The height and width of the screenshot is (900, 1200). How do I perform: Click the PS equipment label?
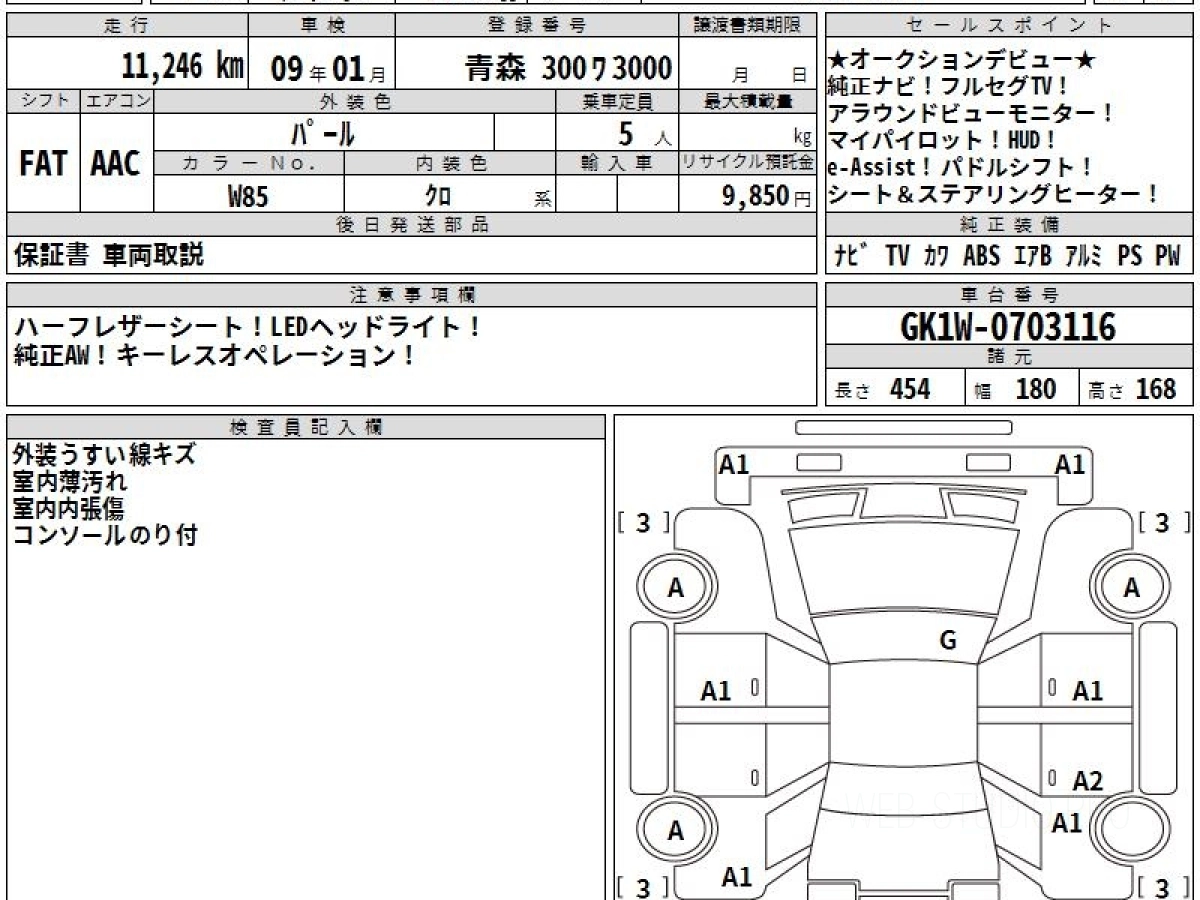tap(1129, 256)
